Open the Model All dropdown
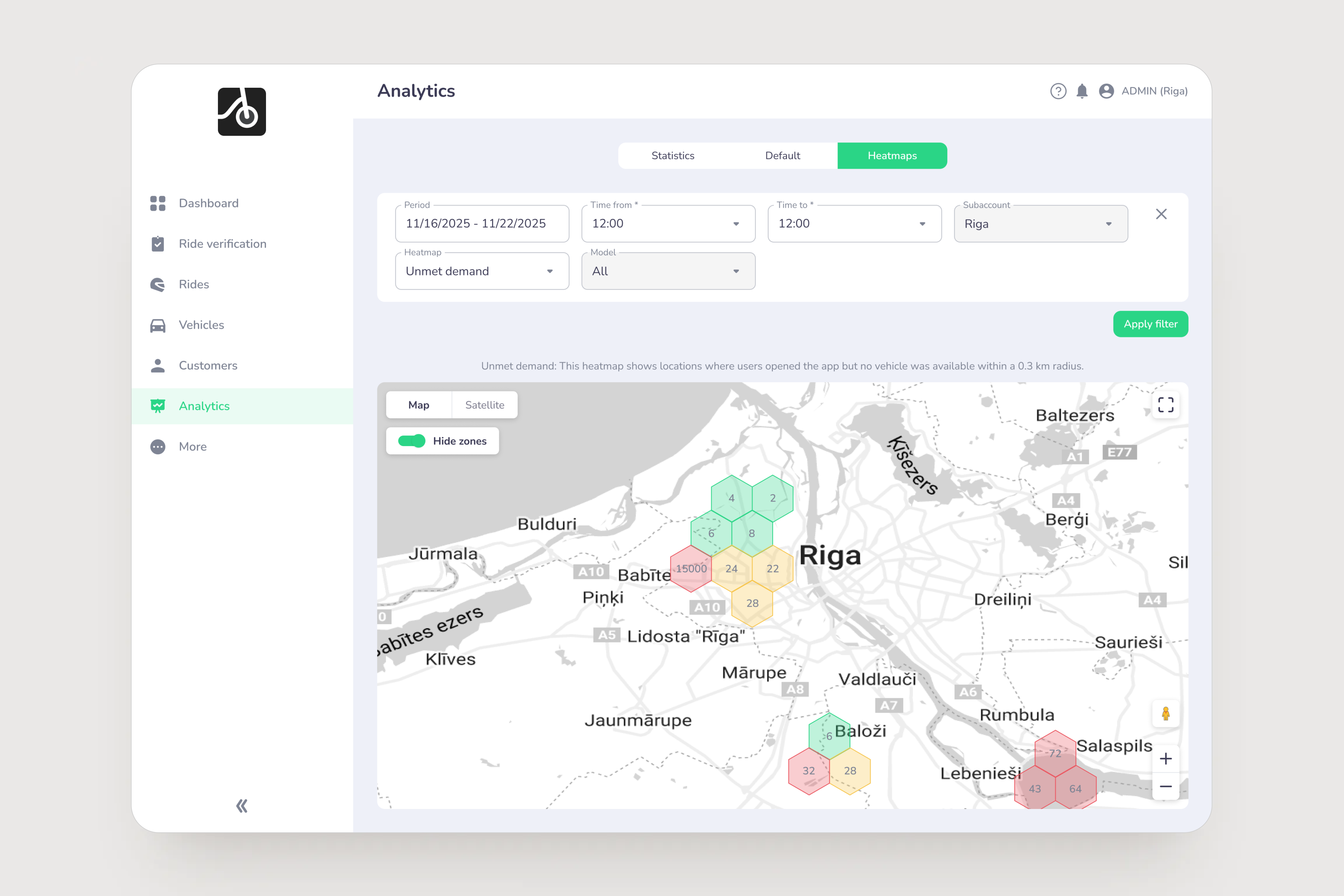Image resolution: width=1344 pixels, height=896 pixels. (668, 271)
